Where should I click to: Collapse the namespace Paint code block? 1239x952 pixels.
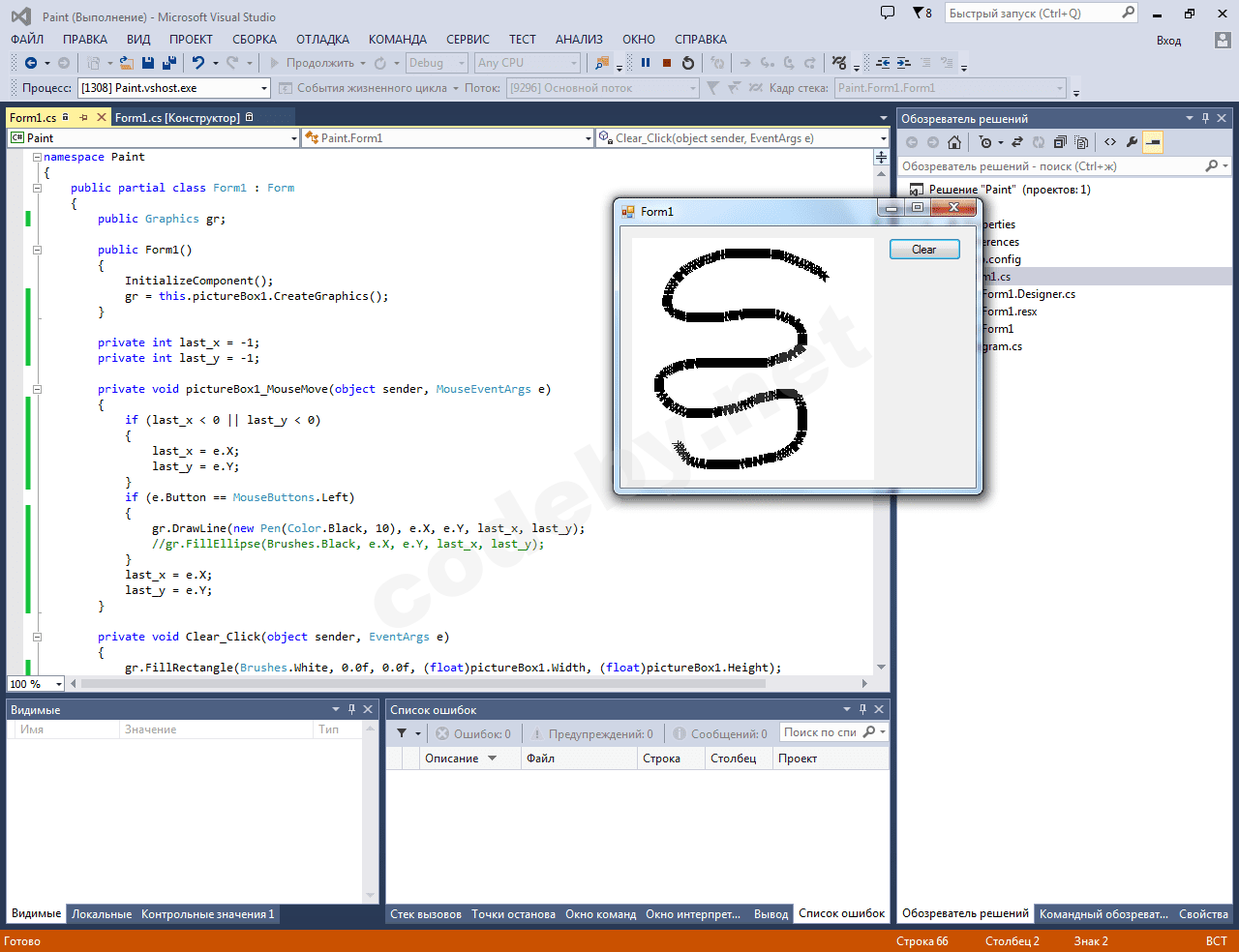tap(37, 157)
